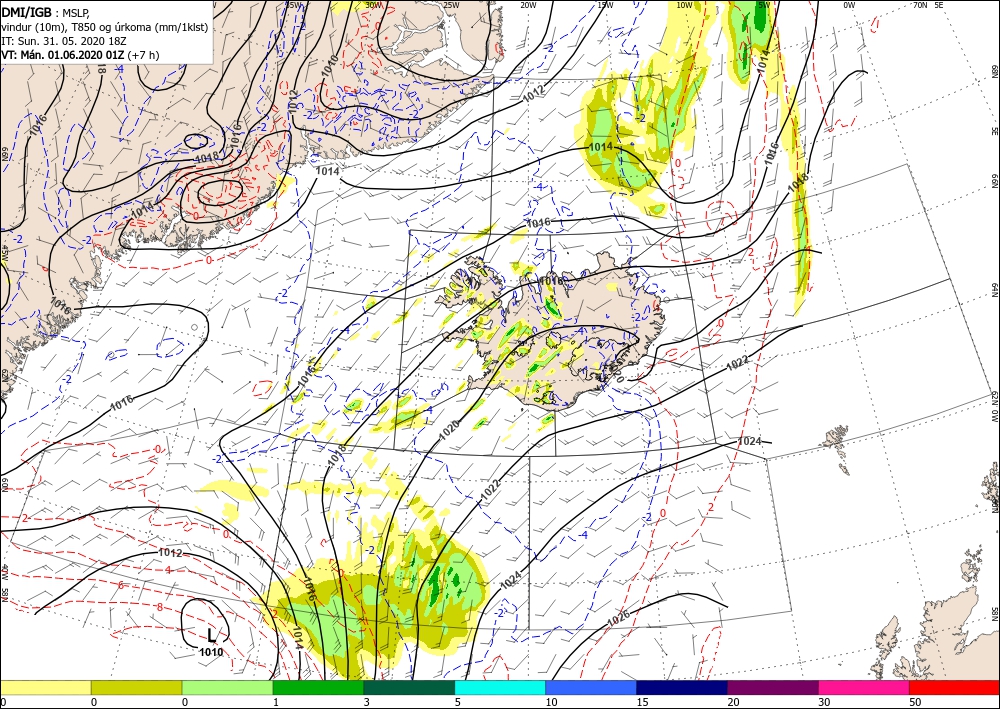Click the medium green legend swatch above 1
Image resolution: width=1000 pixels, height=709 pixels.
(x=318, y=687)
